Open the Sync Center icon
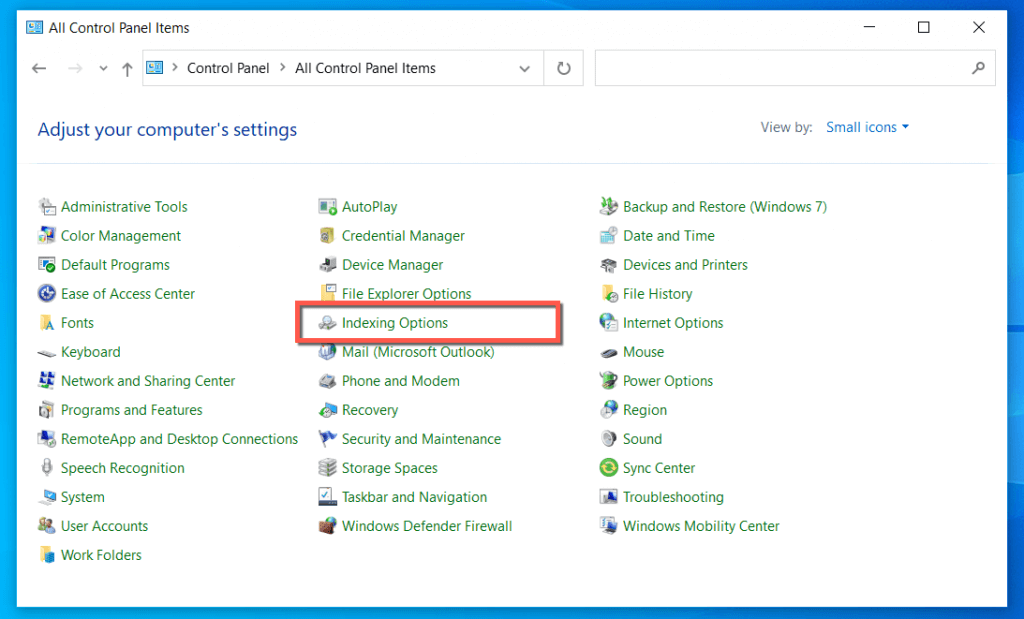Screen dimensions: 1024x619 tap(608, 468)
